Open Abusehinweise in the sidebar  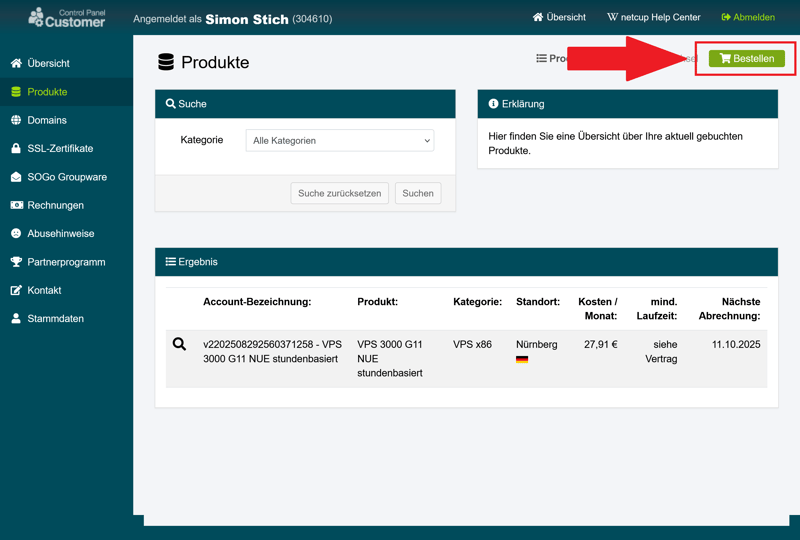point(60,233)
